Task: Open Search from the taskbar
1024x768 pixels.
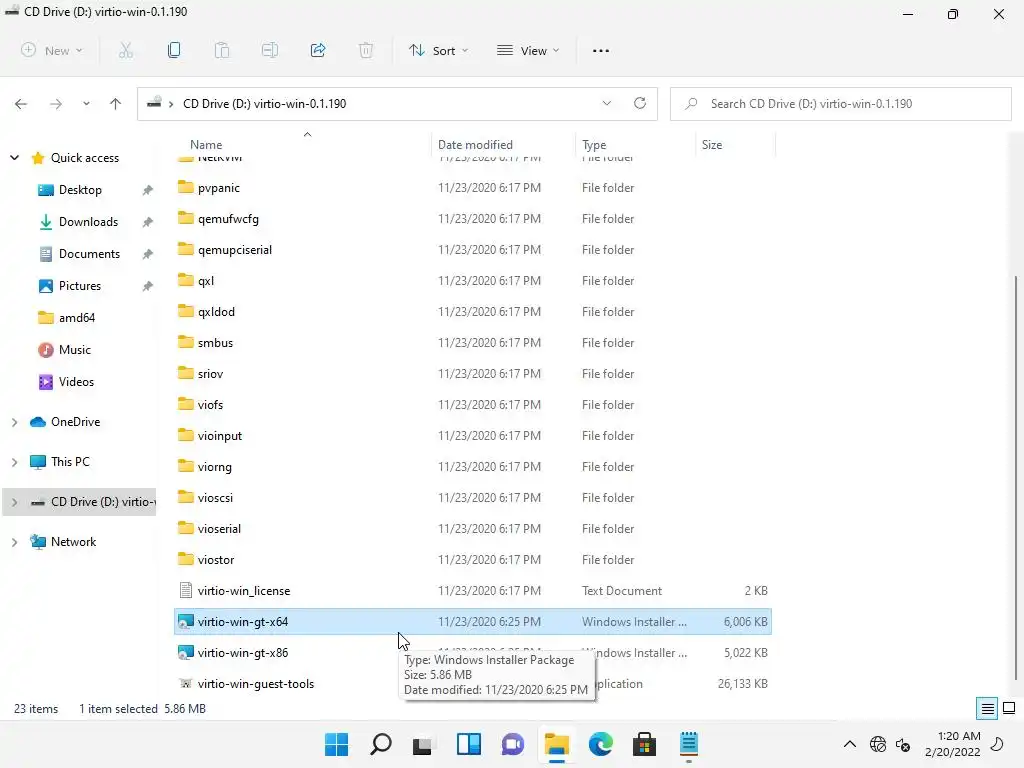Action: [x=381, y=744]
